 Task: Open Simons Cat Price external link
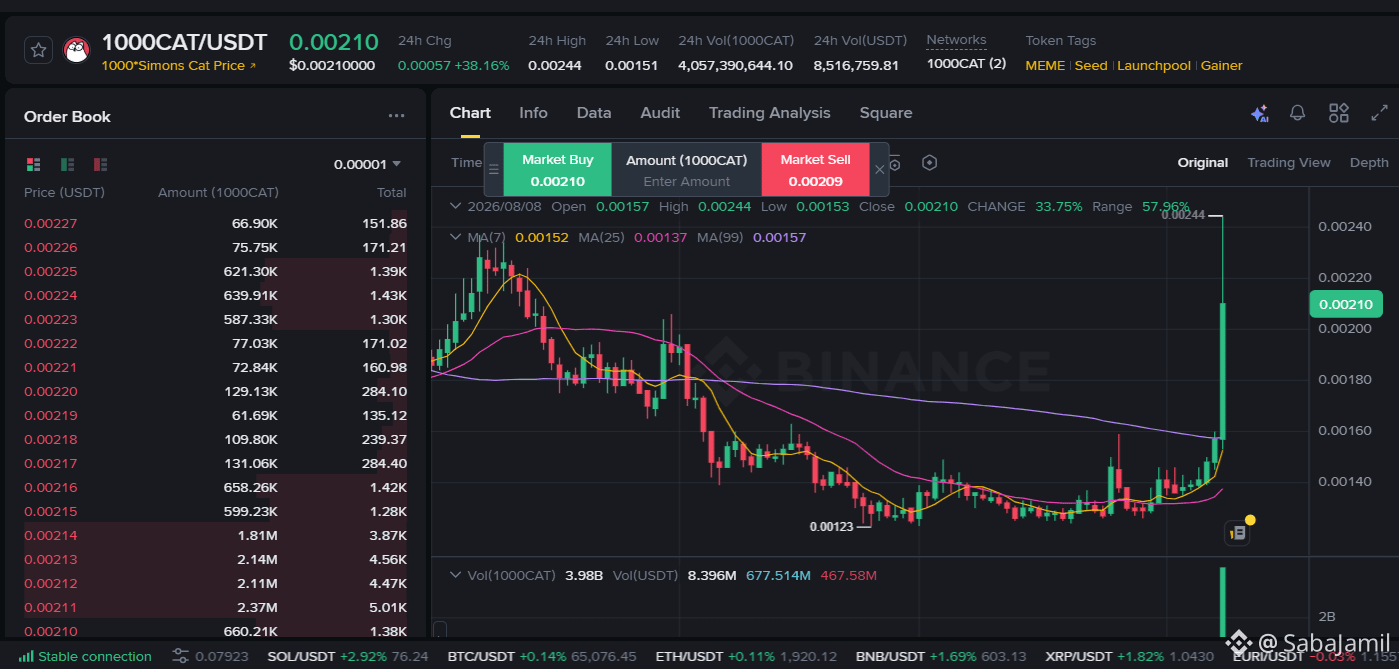[x=179, y=66]
